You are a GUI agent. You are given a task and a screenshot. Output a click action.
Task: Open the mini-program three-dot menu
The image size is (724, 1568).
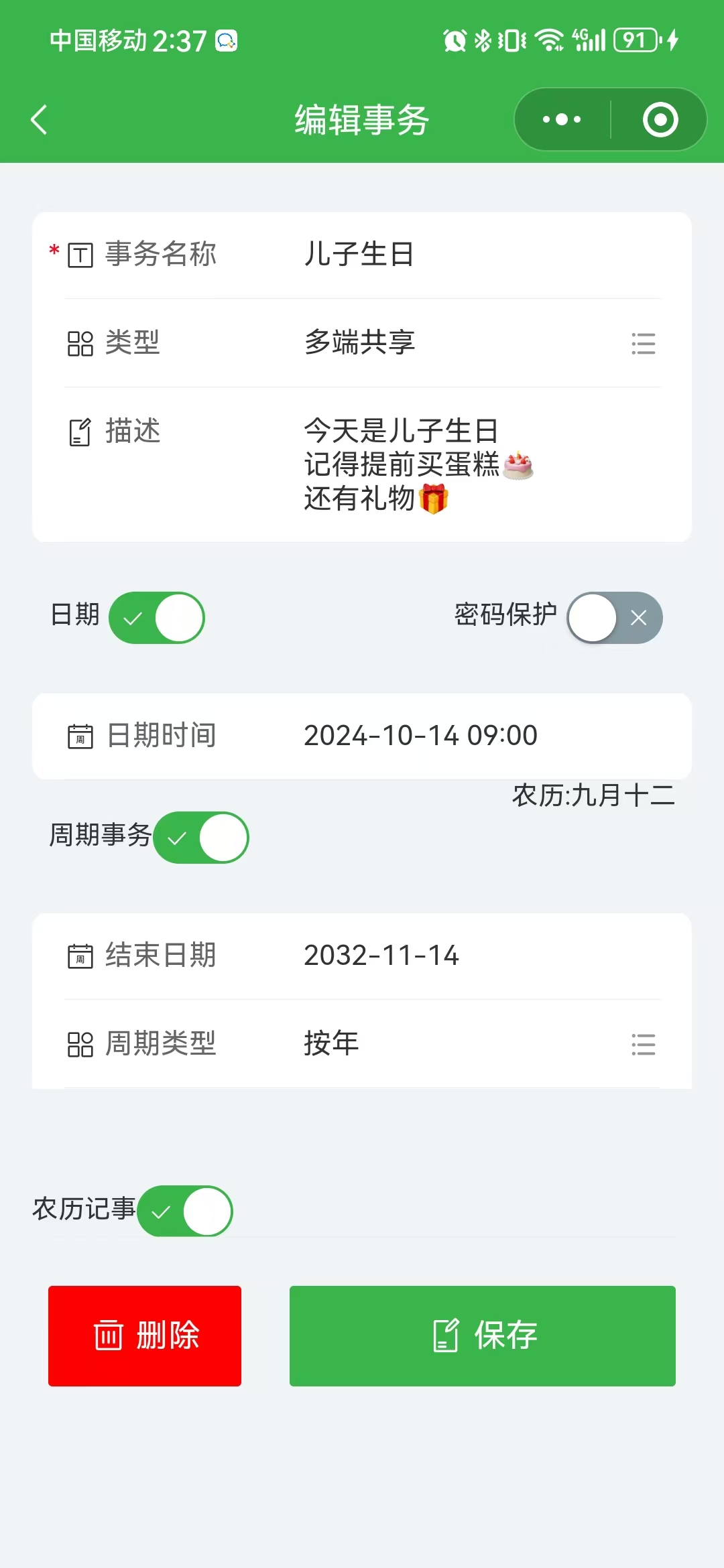tap(562, 120)
